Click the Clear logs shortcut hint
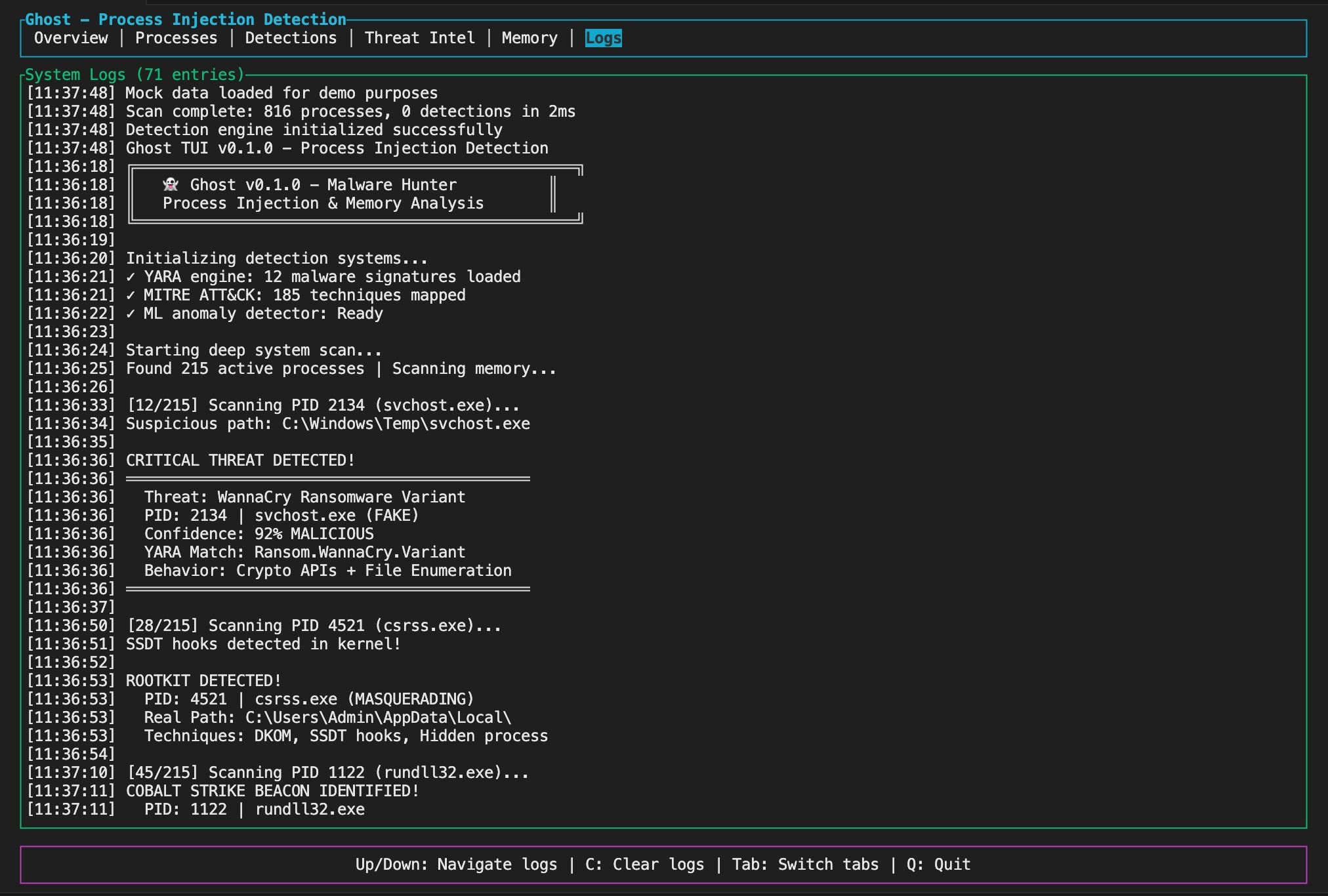The height and width of the screenshot is (896, 1328). coord(644,864)
